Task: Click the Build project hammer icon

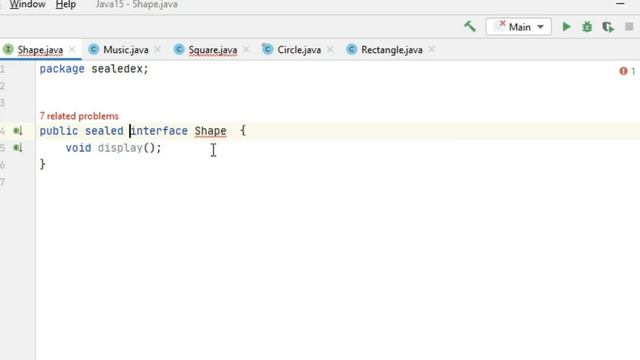Action: 470,27
